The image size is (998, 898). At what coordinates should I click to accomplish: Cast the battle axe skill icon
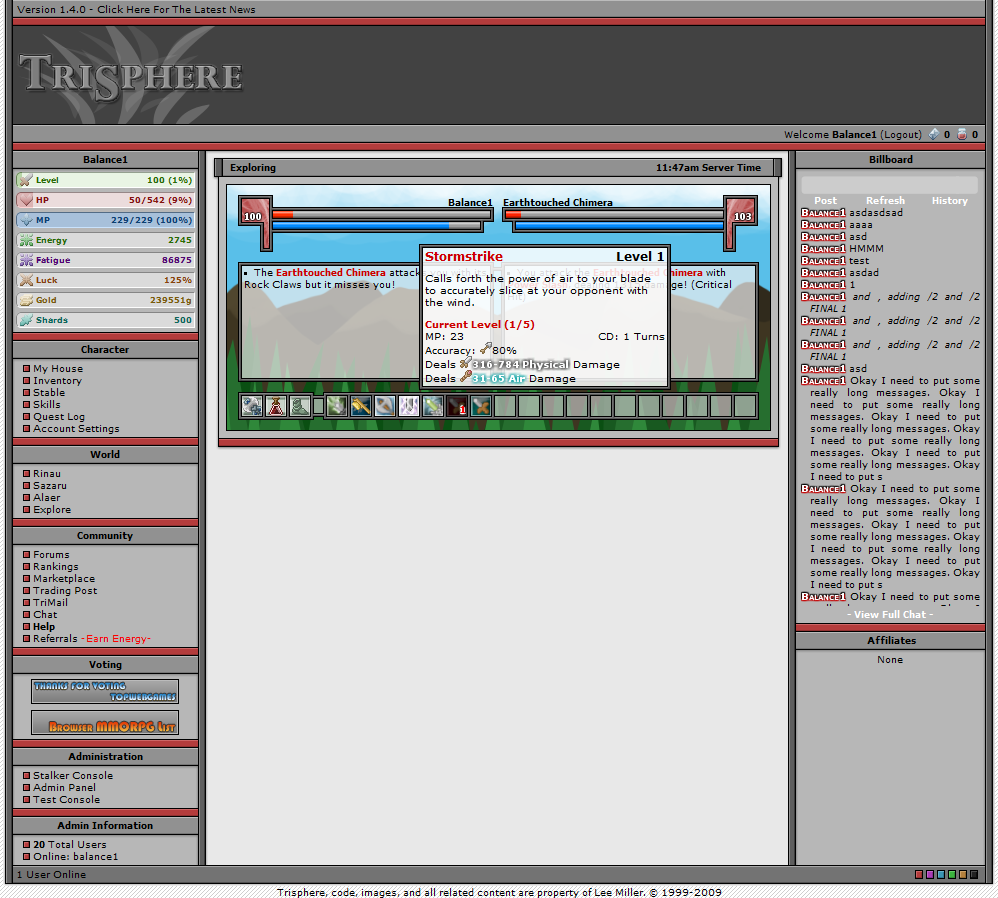385,406
